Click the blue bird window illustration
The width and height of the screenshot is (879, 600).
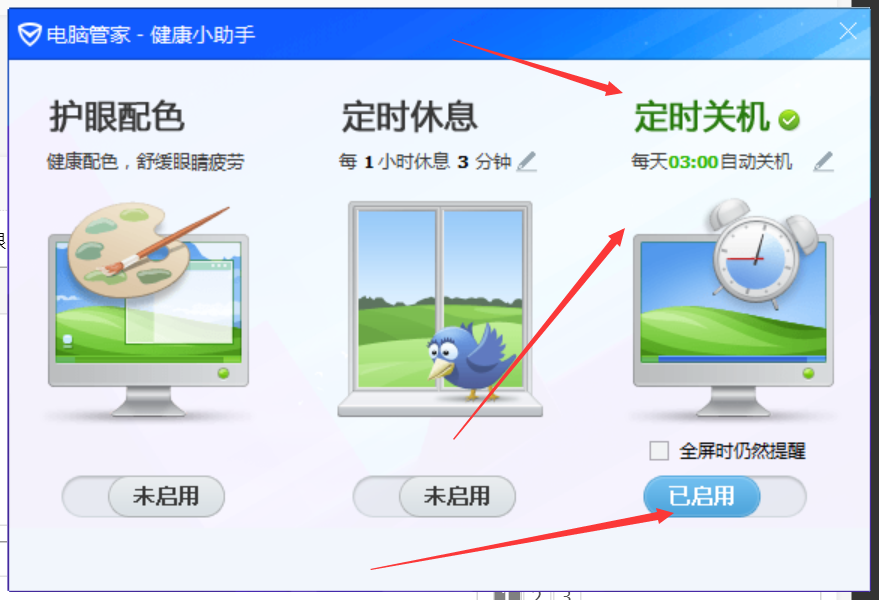coord(440,310)
